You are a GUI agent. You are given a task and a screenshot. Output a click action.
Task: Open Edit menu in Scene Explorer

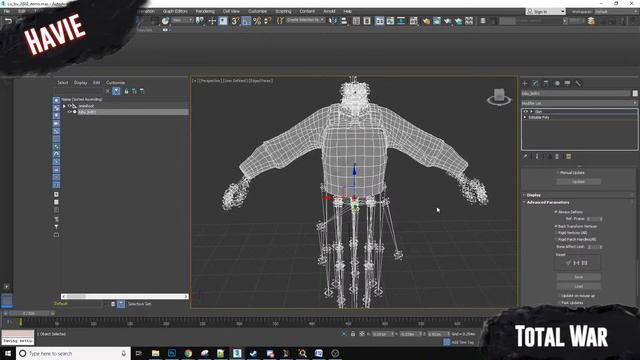(x=96, y=82)
